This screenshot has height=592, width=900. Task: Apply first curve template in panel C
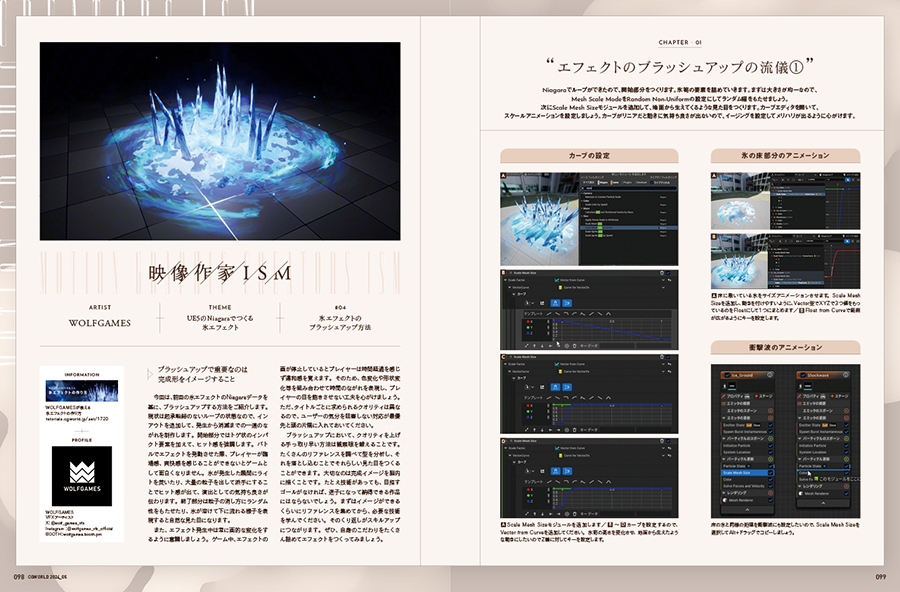point(549,397)
